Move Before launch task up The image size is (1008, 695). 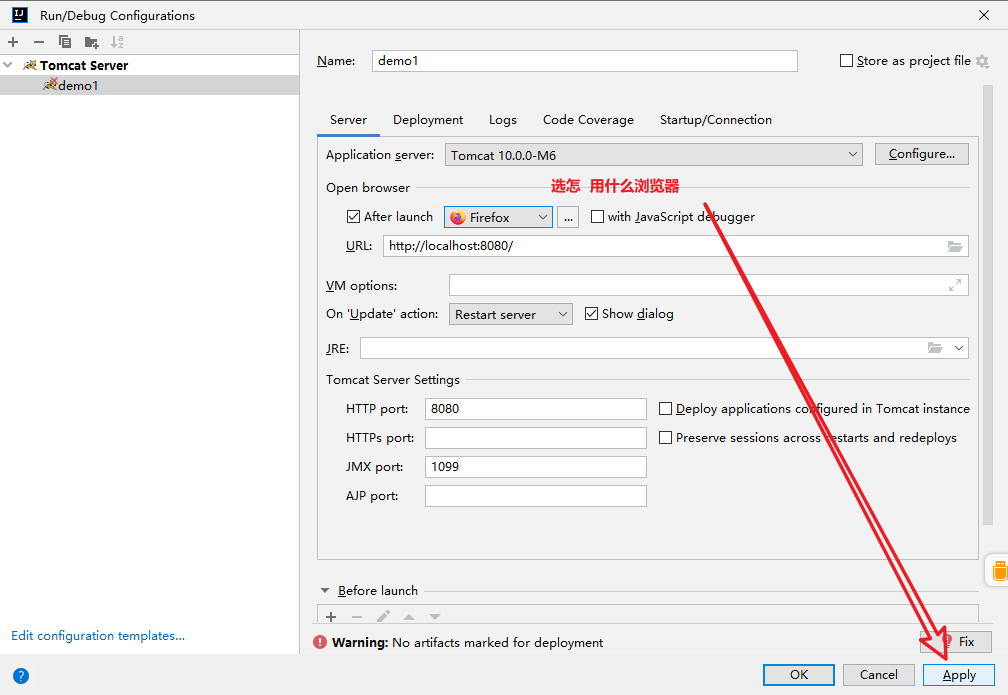pos(409,617)
